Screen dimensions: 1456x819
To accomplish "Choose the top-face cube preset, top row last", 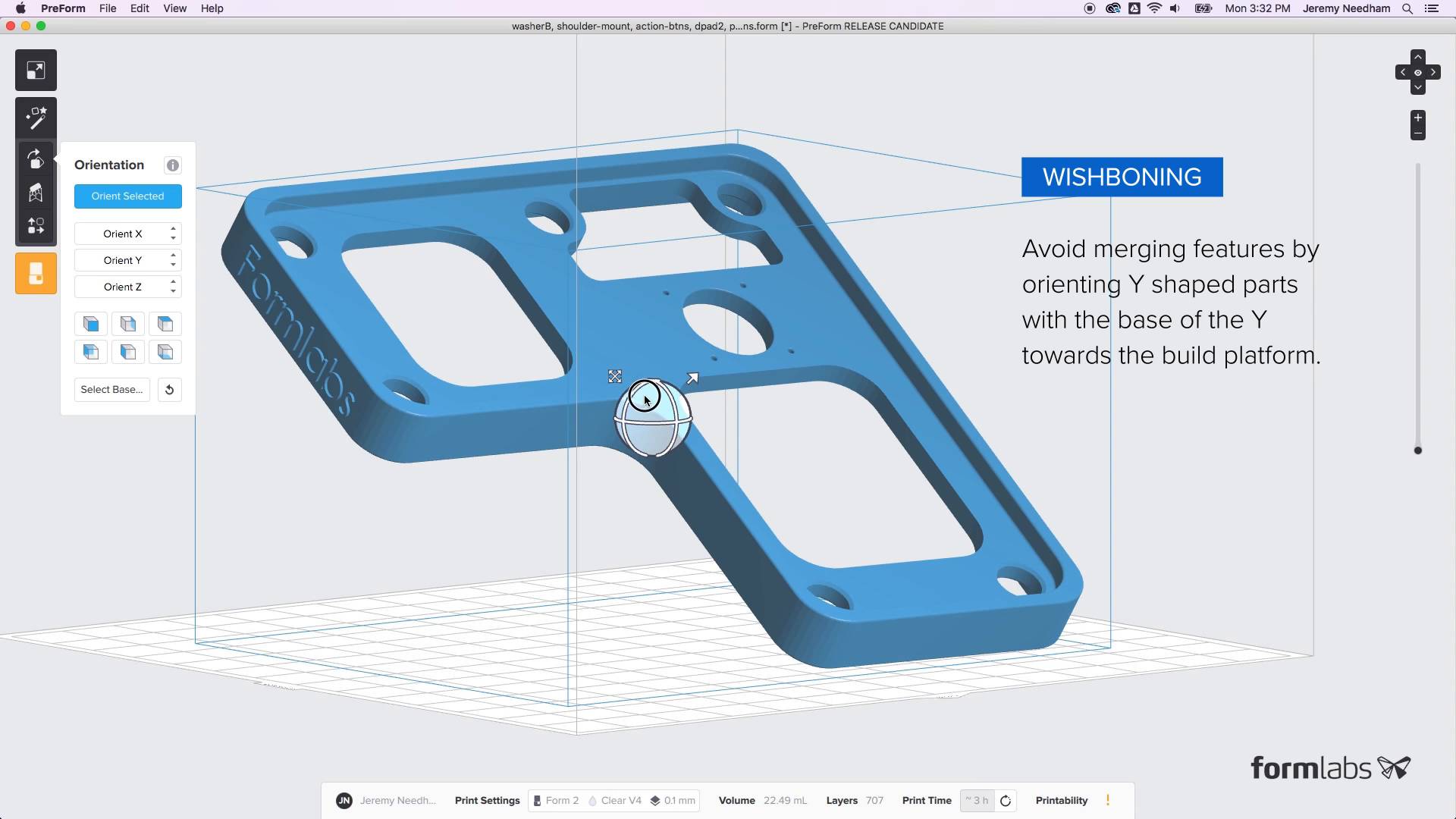I will coord(165,325).
